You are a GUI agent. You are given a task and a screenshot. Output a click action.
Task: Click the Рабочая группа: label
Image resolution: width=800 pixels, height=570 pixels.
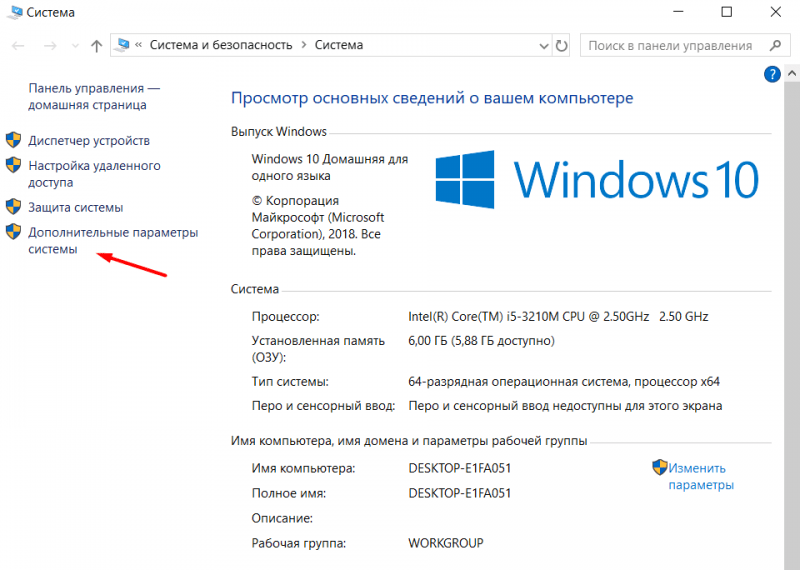point(298,543)
